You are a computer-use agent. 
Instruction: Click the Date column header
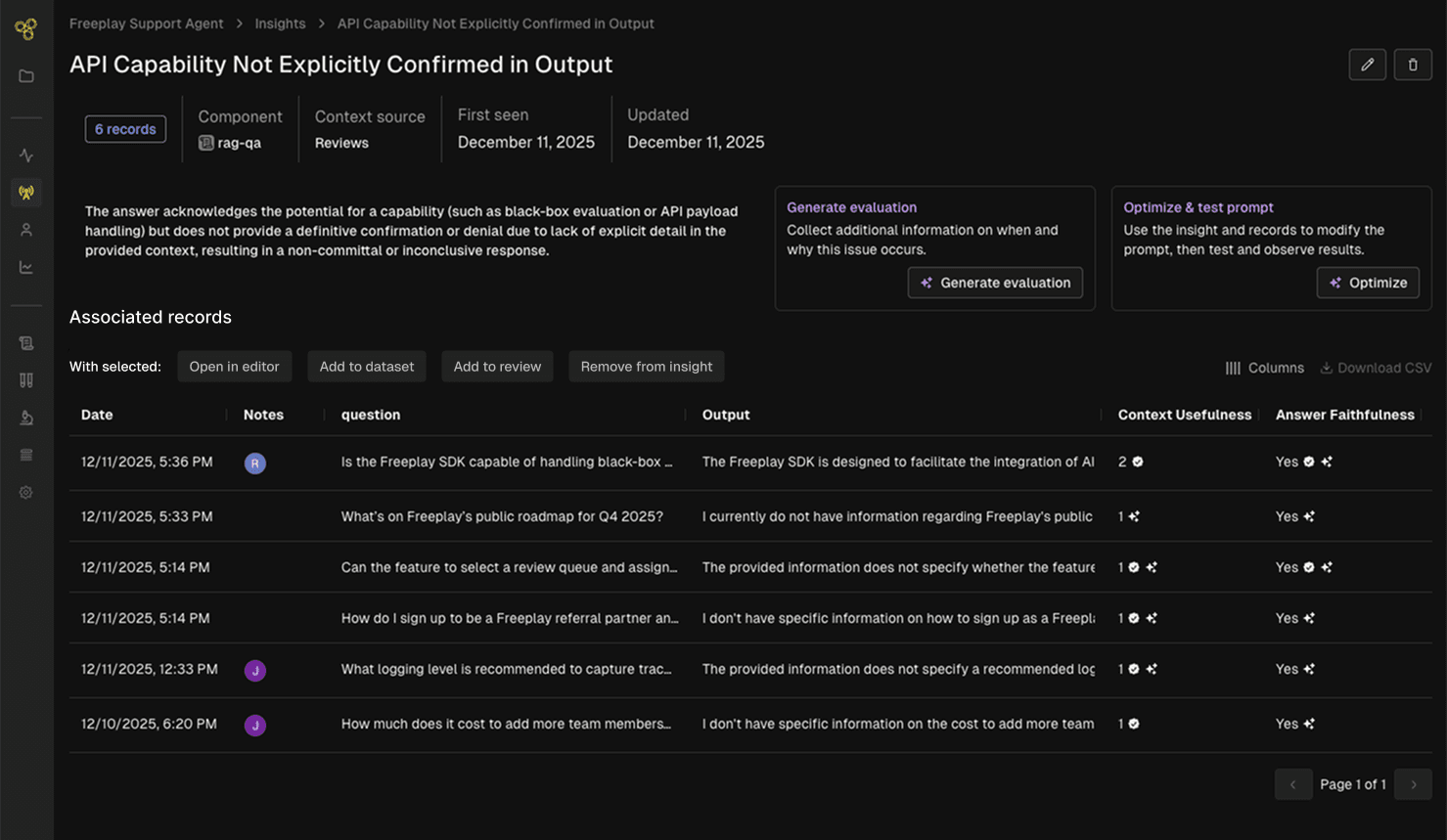(x=97, y=415)
